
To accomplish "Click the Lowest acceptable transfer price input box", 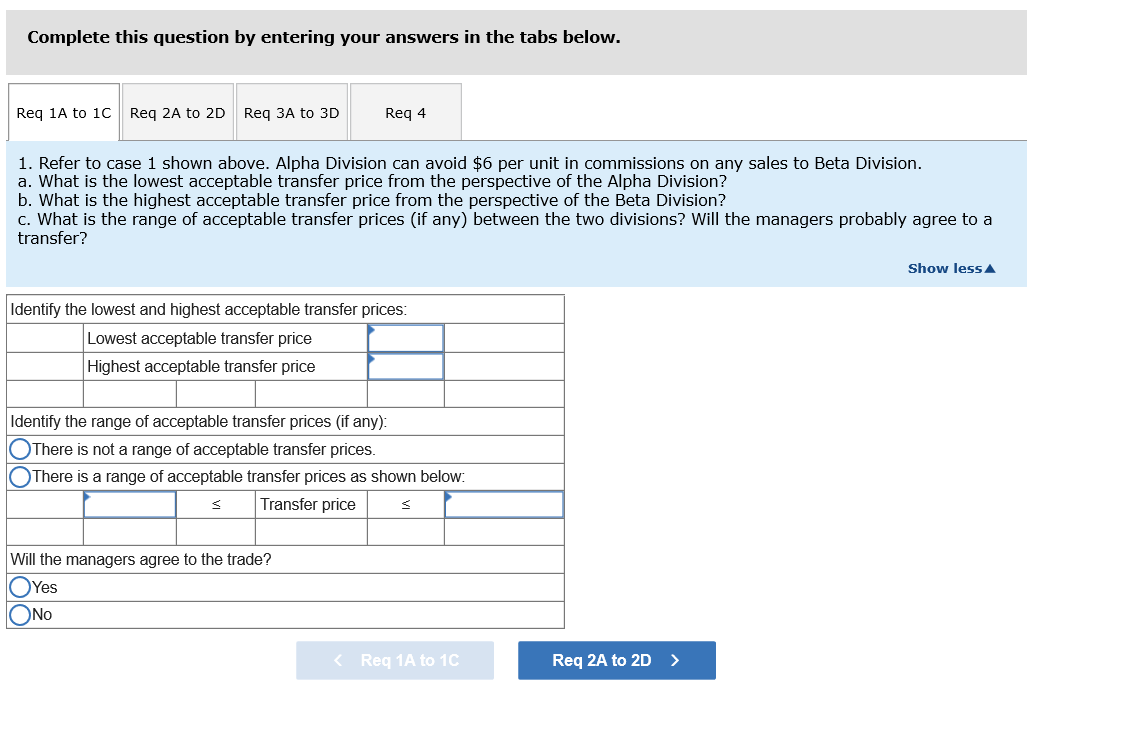I will tap(405, 338).
